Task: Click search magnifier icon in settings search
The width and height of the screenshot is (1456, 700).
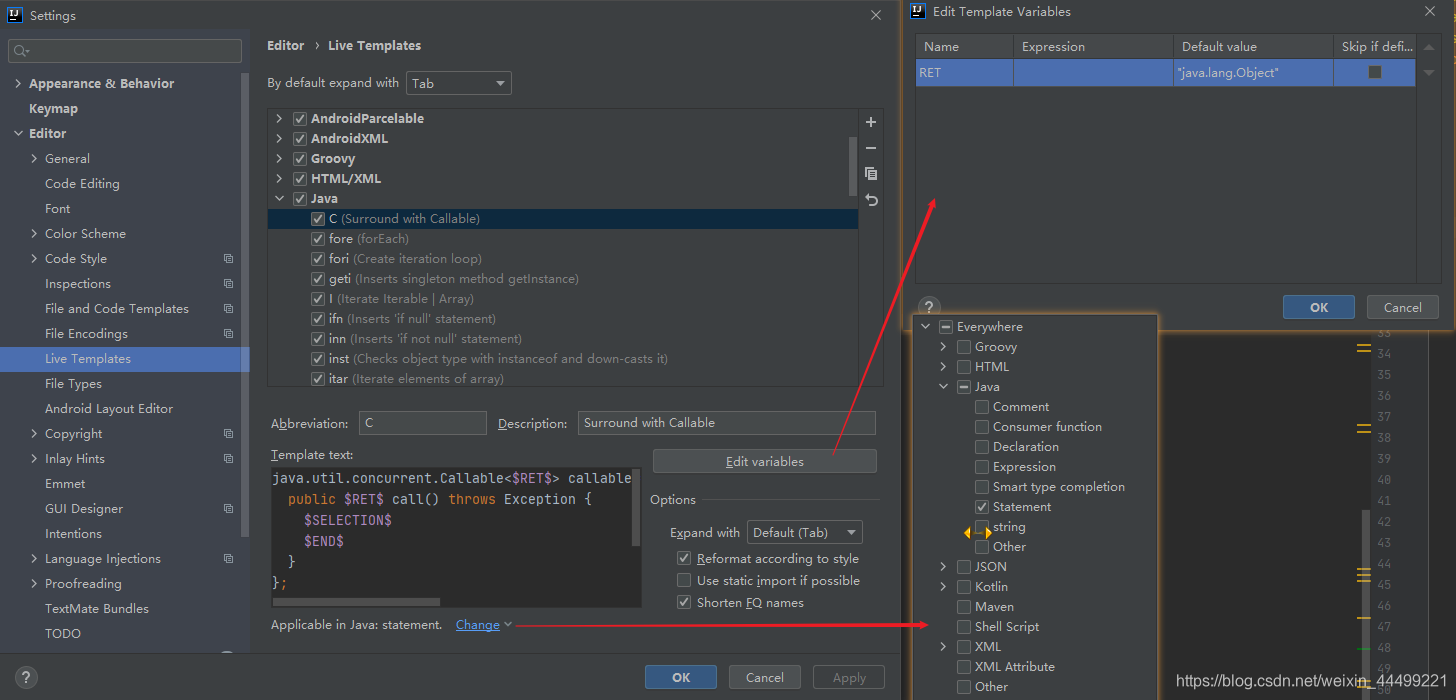Action: pyautogui.click(x=22, y=51)
